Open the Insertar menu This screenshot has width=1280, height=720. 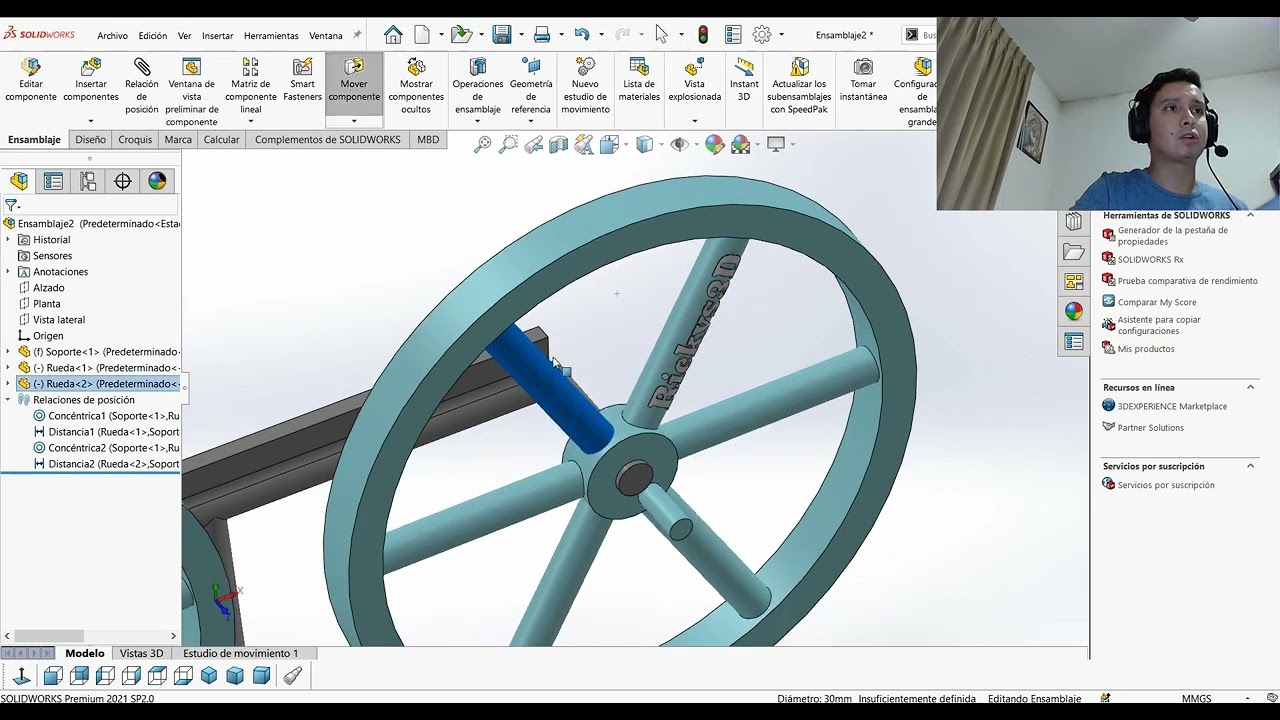tap(217, 36)
